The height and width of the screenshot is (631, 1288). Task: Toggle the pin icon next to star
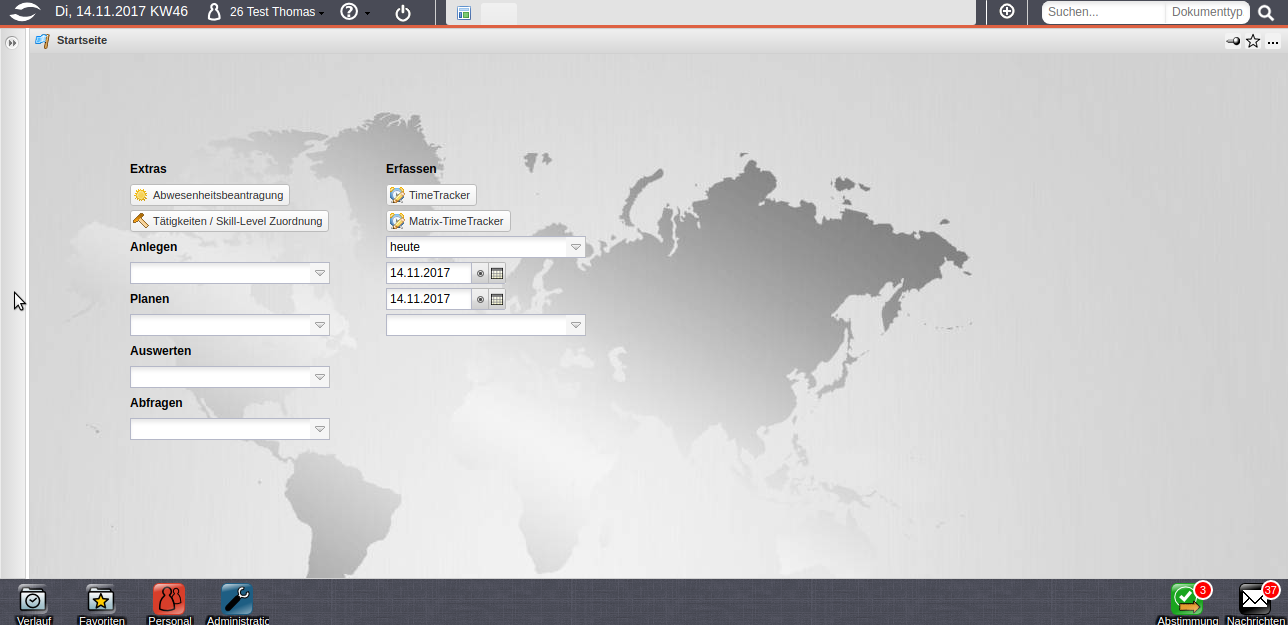(1233, 41)
